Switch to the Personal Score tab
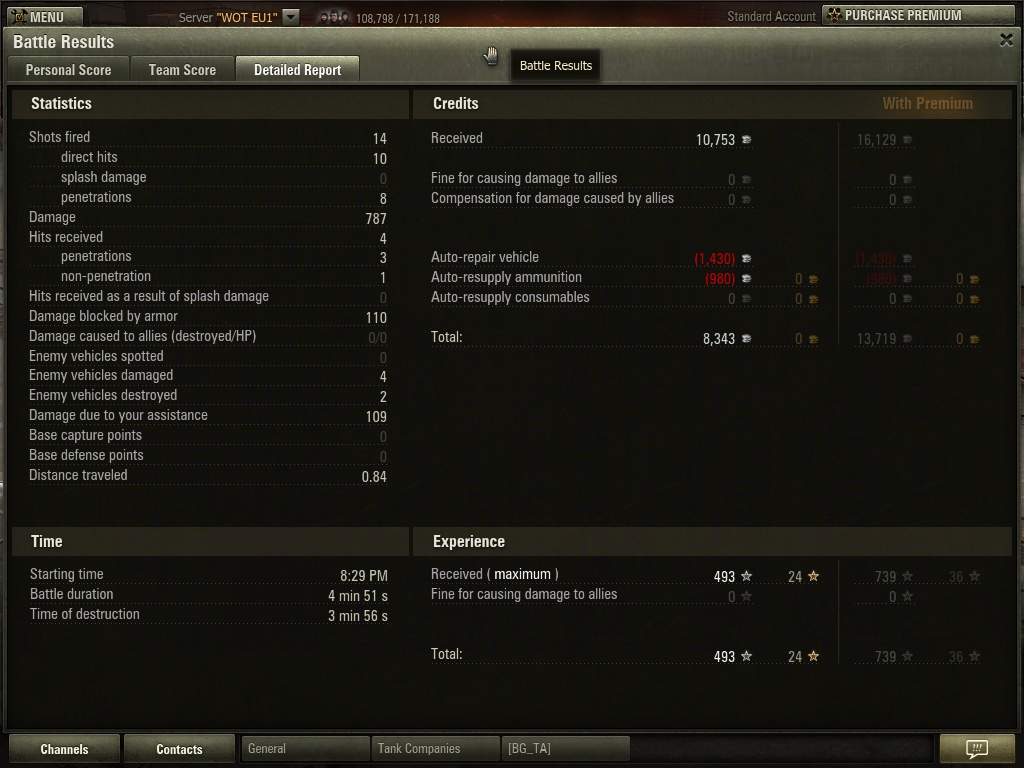This screenshot has height=768, width=1024. 68,69
